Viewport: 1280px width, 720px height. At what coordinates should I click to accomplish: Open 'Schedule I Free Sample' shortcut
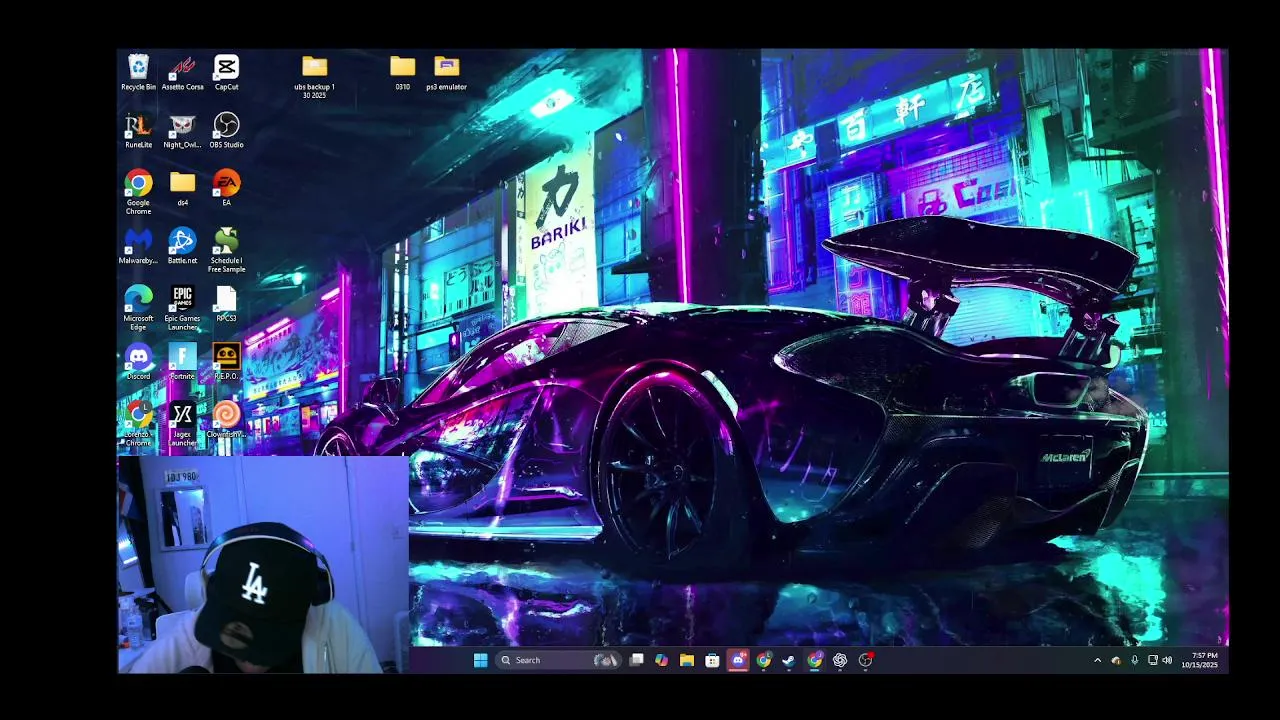[227, 251]
